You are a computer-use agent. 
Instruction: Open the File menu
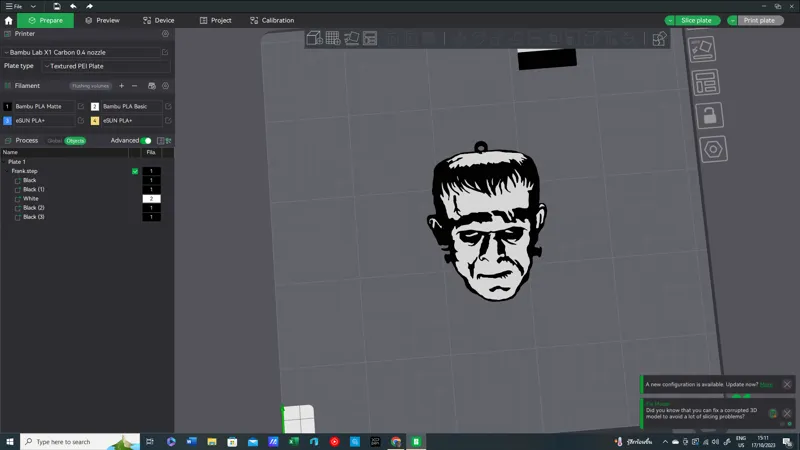pos(14,6)
